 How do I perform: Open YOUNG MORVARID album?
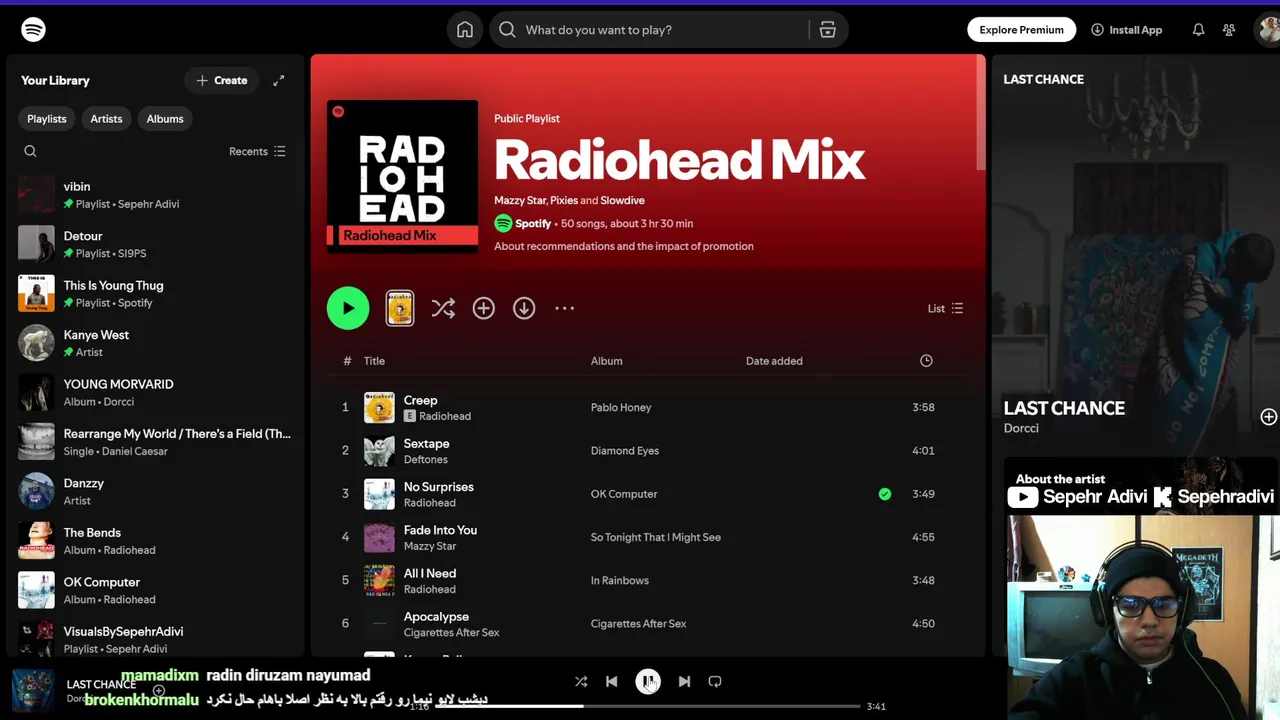pyautogui.click(x=155, y=392)
